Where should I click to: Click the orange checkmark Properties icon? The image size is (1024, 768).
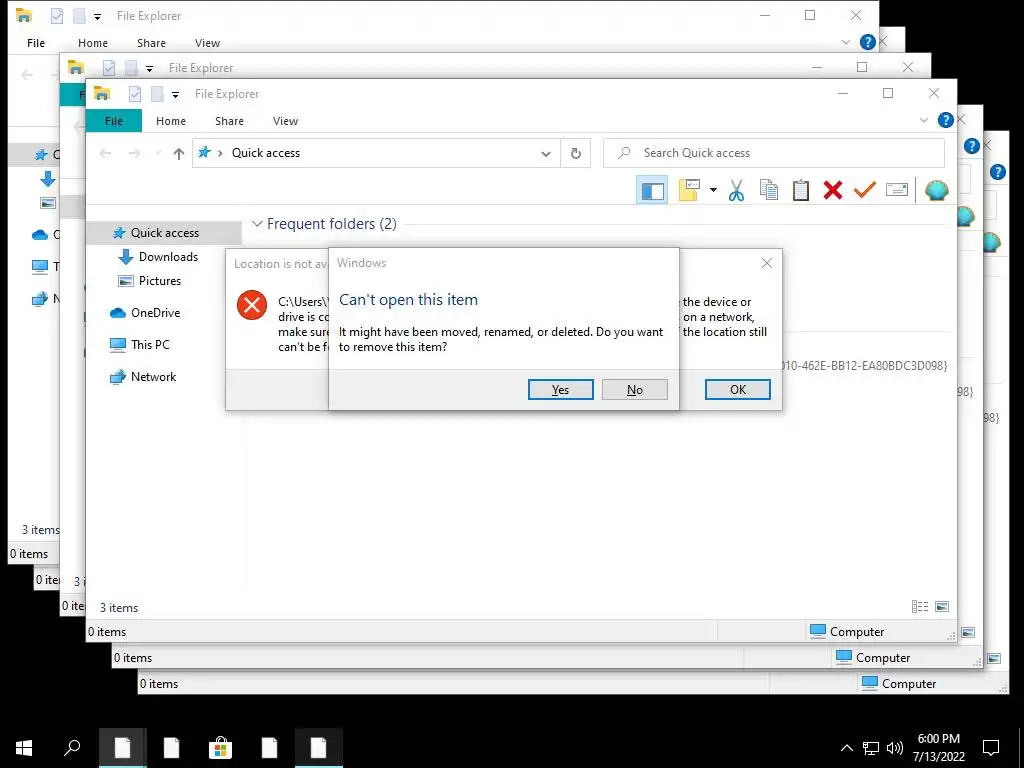[865, 191]
